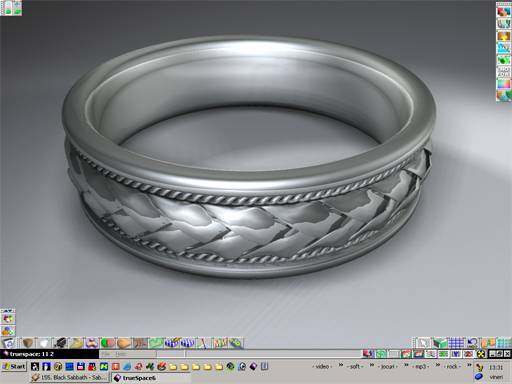Click the purple and tan peanut shape tool
Image resolution: width=512 pixels, height=384 pixels.
pos(92,343)
